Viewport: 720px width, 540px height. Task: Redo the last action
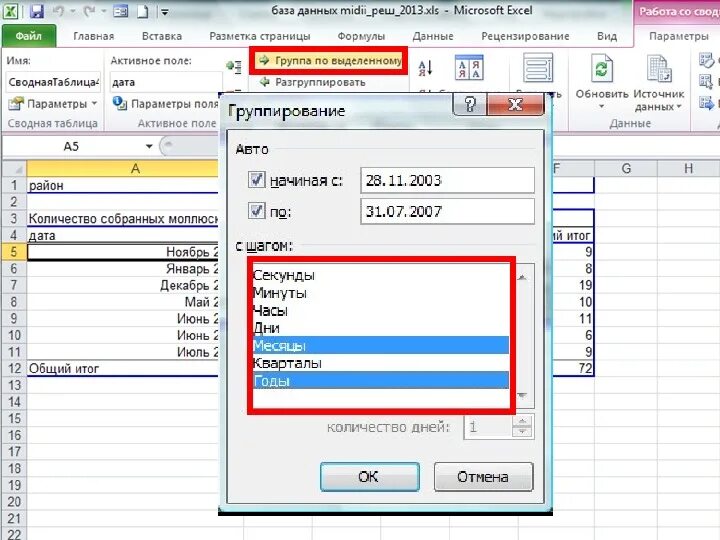point(89,11)
